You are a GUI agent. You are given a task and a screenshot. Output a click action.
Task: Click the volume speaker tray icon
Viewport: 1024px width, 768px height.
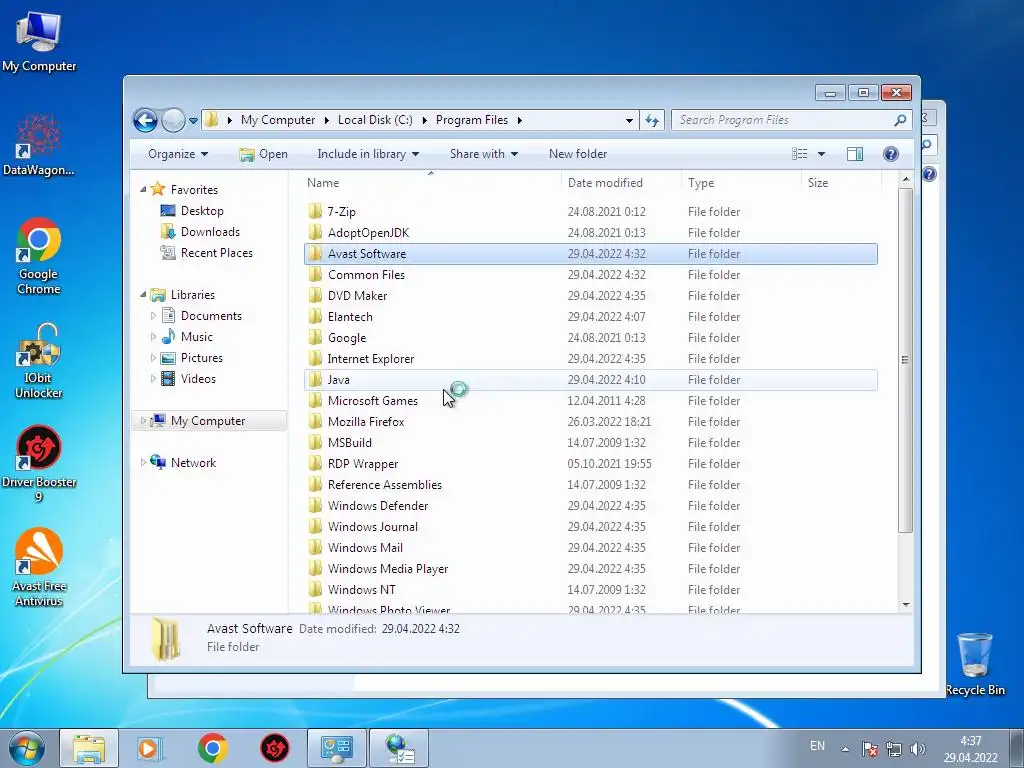pyautogui.click(x=918, y=749)
